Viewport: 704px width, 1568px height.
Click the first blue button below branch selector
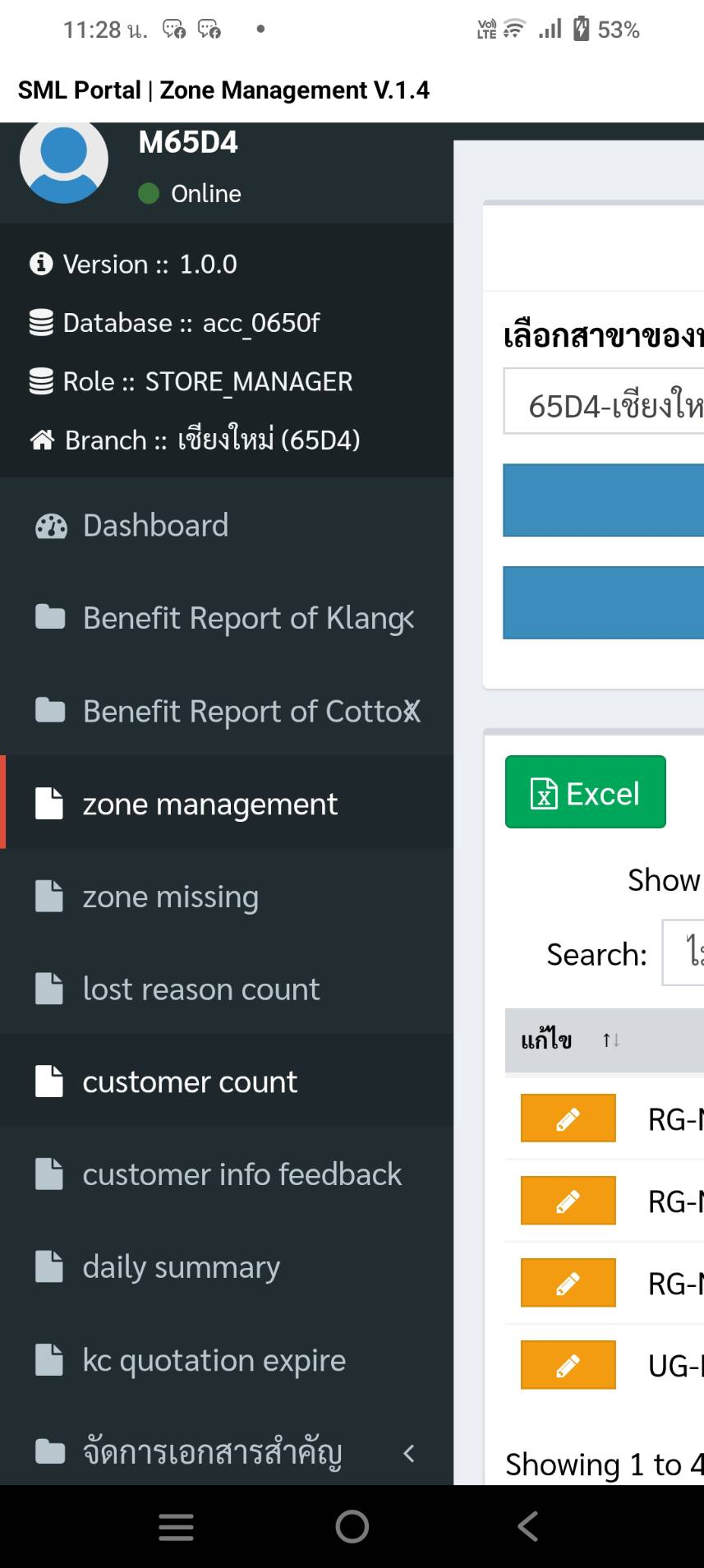click(604, 500)
